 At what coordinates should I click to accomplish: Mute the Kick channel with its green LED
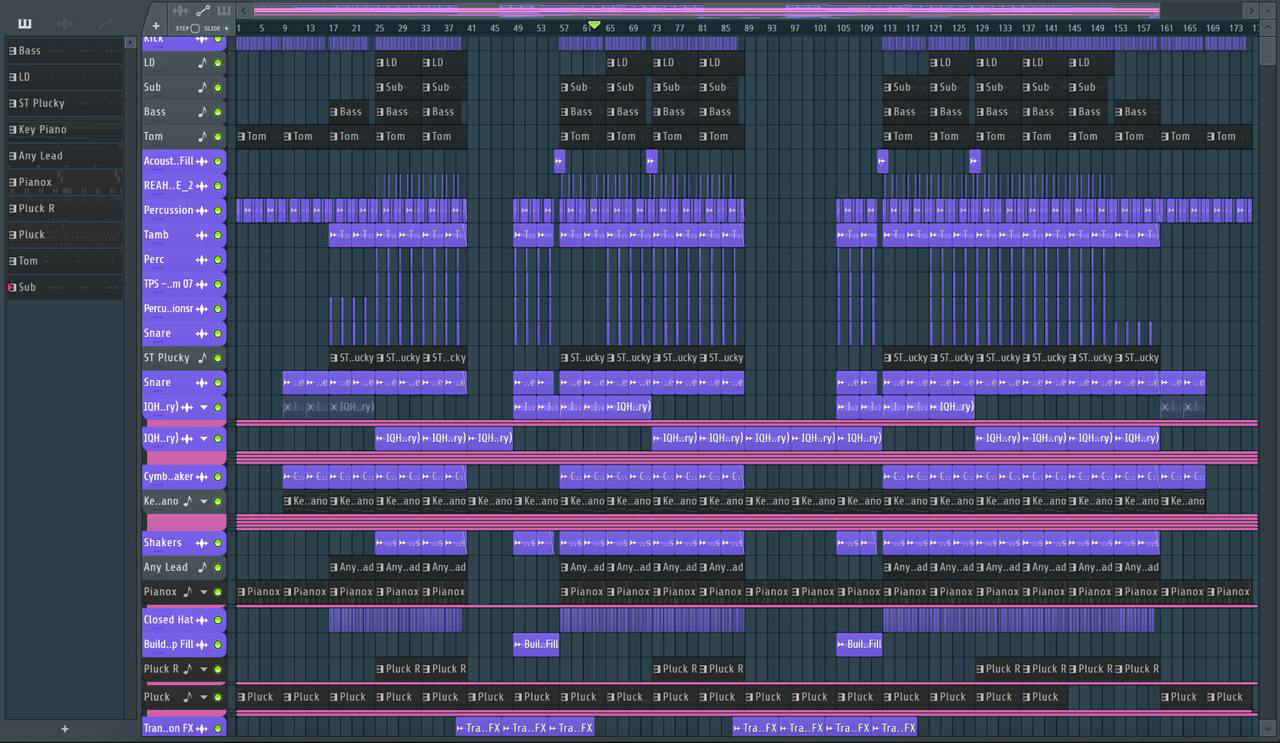(218, 38)
